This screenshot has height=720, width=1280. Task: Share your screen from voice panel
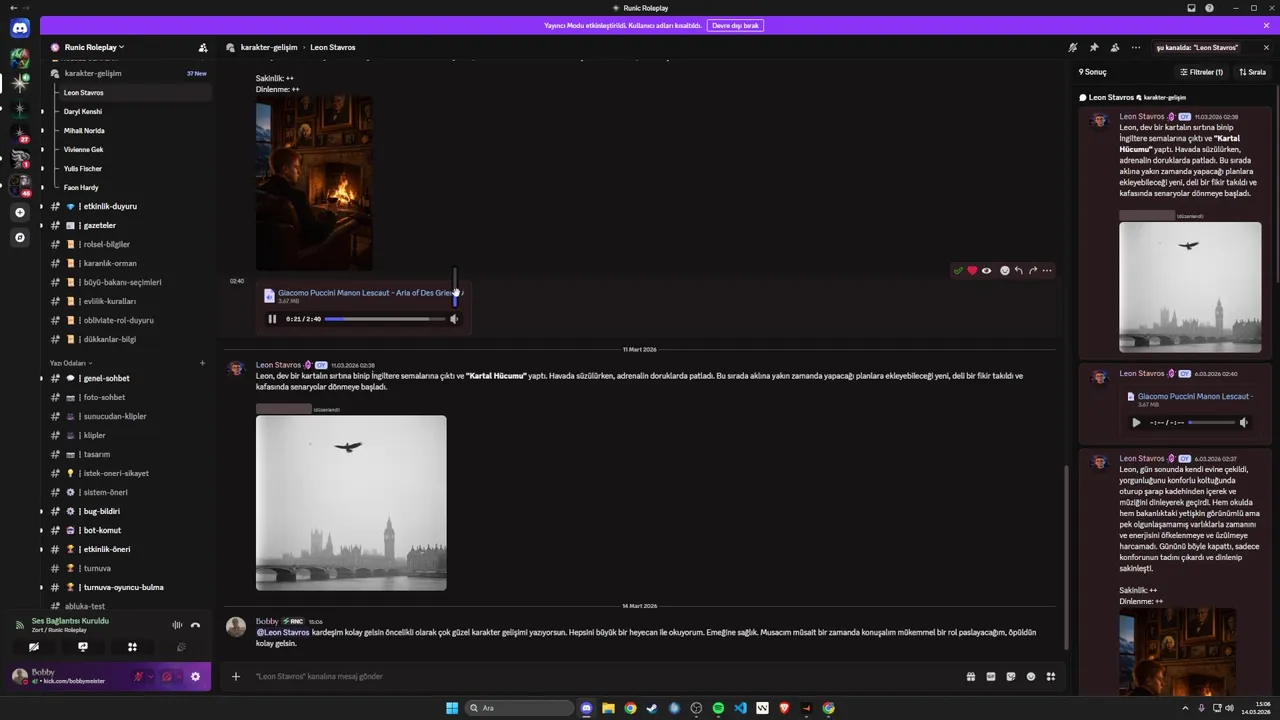83,647
